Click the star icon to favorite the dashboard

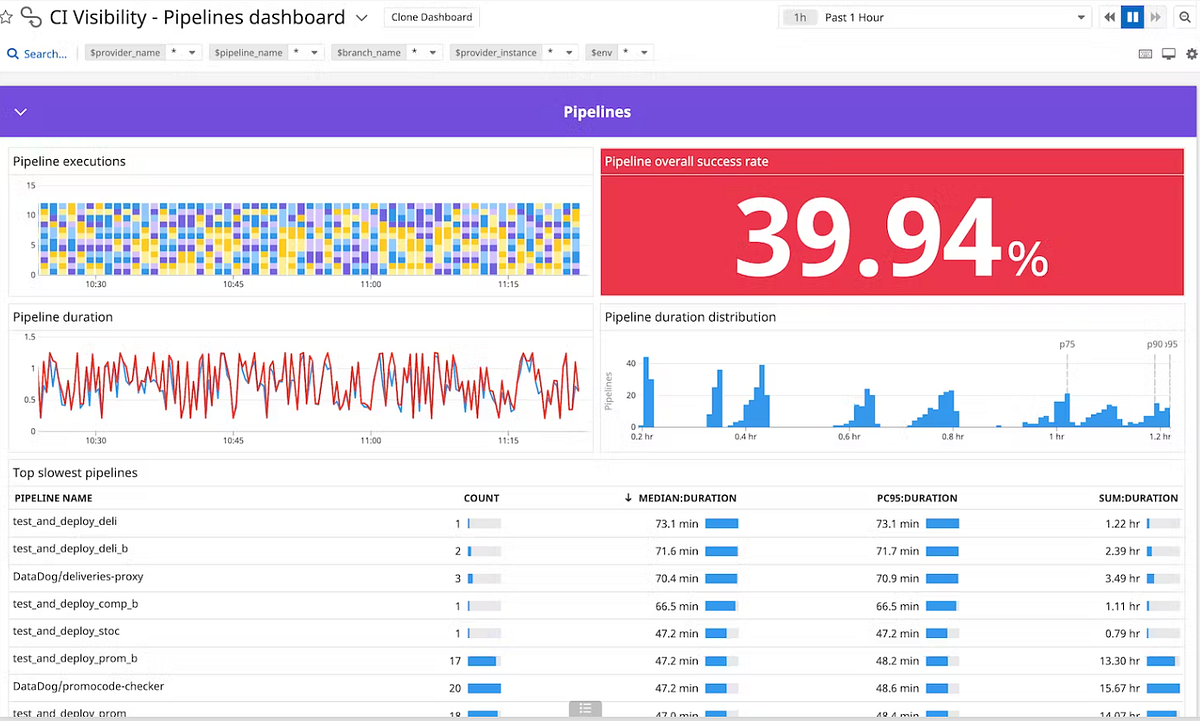pyautogui.click(x=8, y=17)
